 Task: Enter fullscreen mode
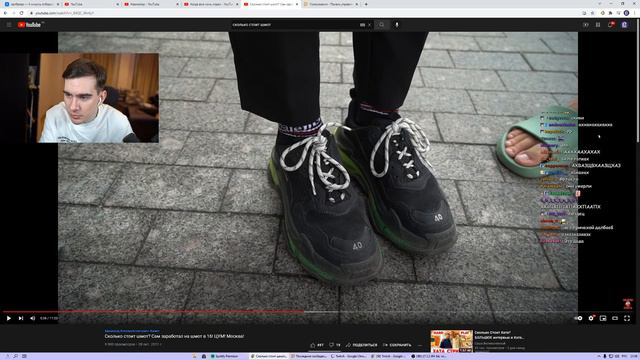pyautogui.click(x=627, y=318)
